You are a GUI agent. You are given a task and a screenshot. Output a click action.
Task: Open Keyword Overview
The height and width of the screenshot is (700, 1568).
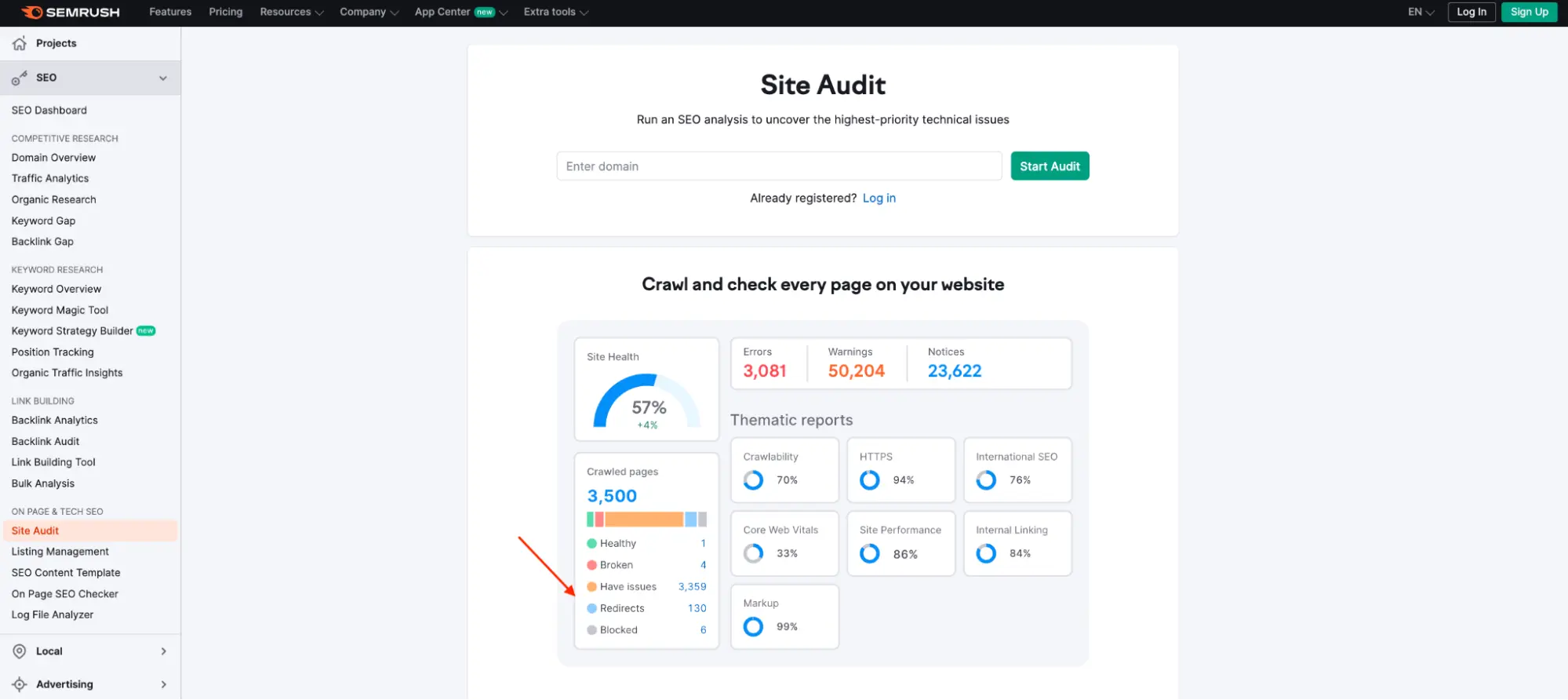pos(56,290)
